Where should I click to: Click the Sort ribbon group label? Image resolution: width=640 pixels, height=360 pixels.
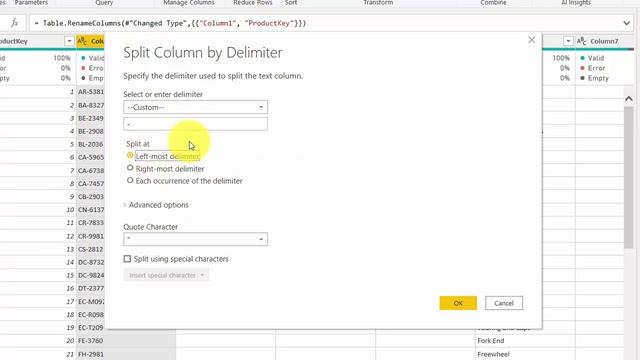[291, 3]
